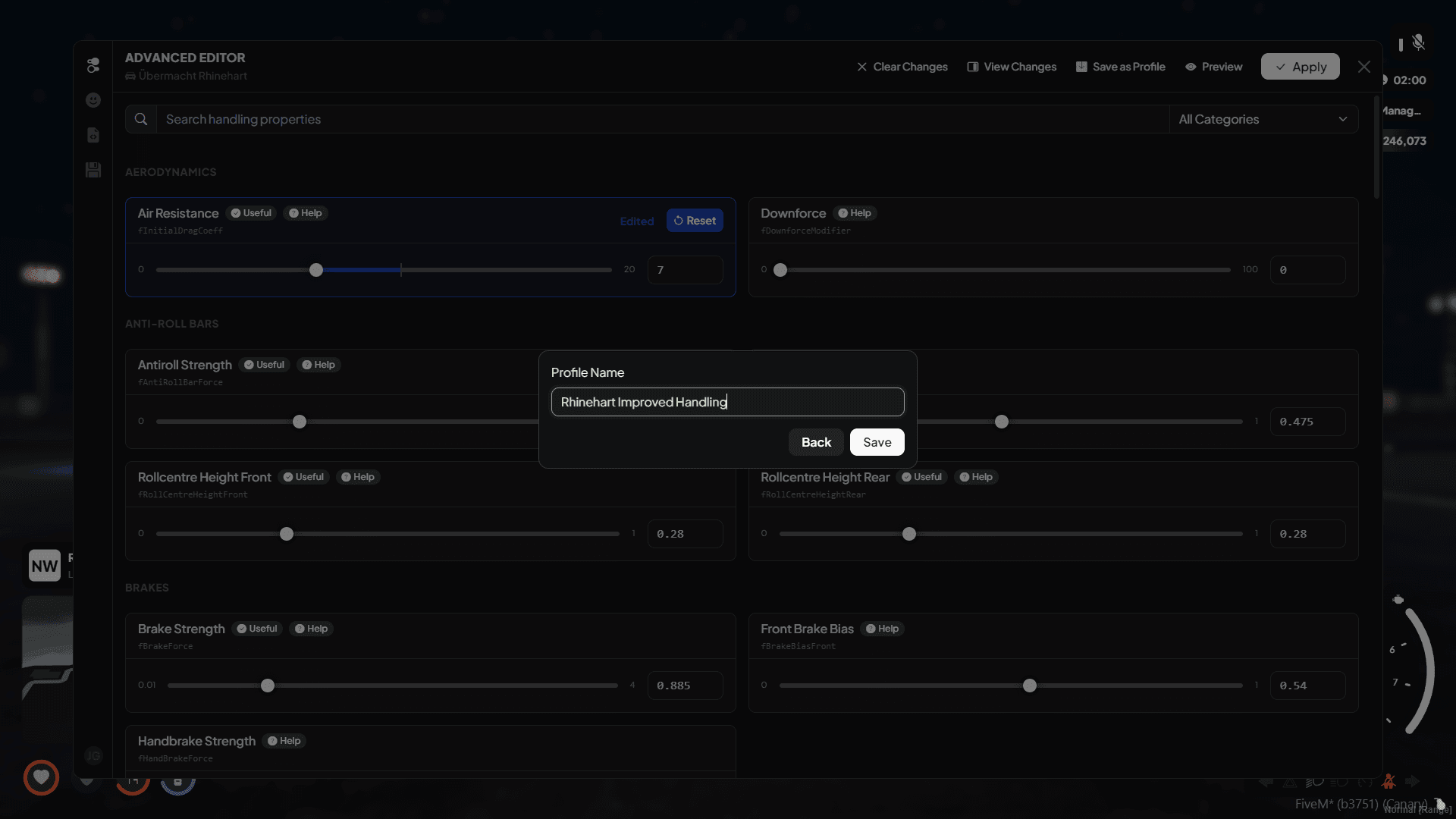Click the search magnifier icon

141,119
